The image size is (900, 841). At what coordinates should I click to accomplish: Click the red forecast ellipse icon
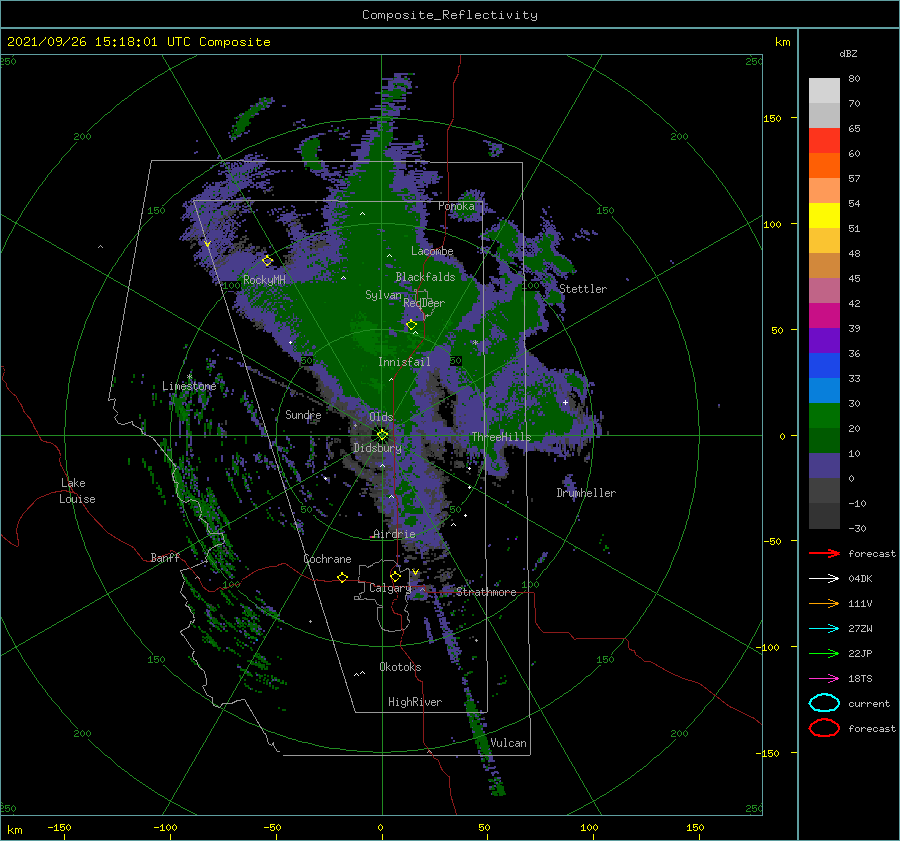coord(824,728)
